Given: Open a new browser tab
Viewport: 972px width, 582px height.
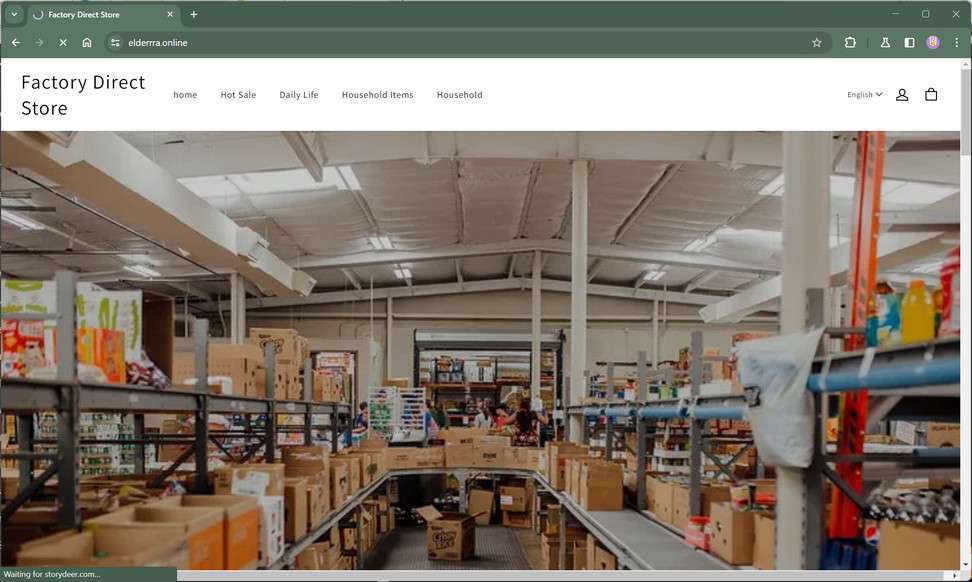Looking at the screenshot, I should [193, 14].
